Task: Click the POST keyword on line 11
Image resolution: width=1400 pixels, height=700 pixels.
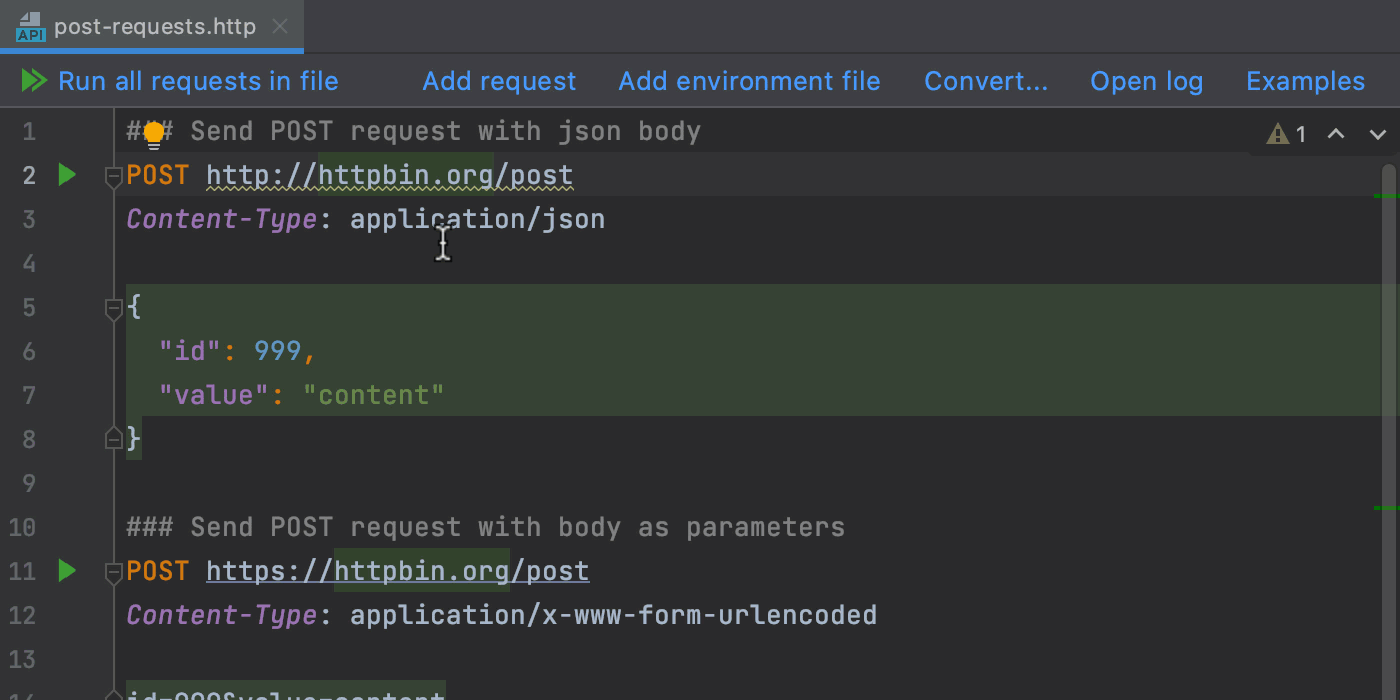Action: coord(158,572)
